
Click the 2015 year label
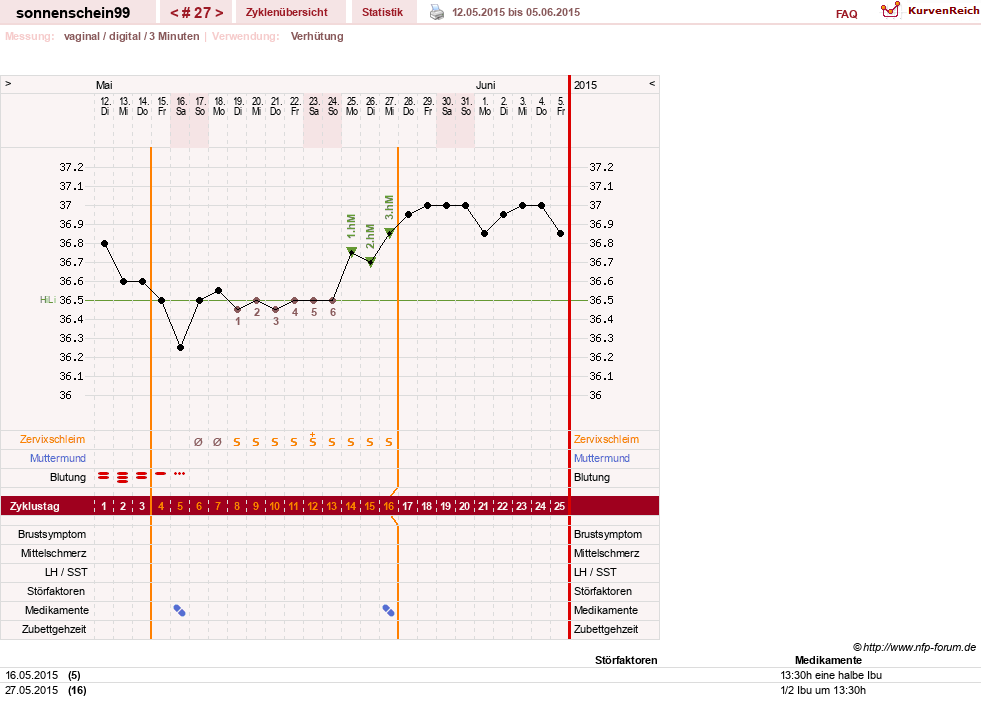(x=586, y=85)
